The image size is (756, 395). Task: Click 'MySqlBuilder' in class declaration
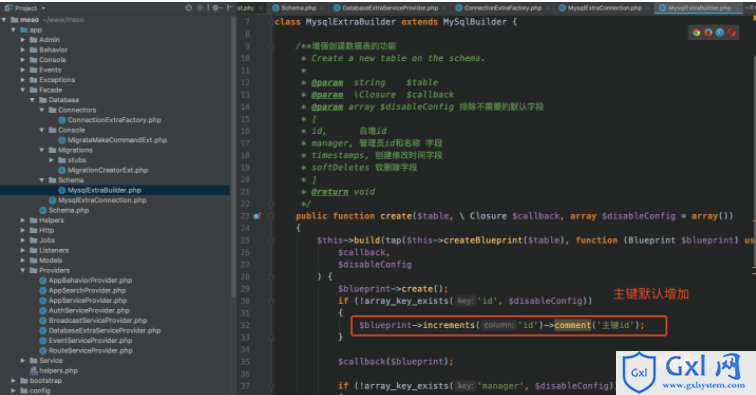click(x=475, y=22)
